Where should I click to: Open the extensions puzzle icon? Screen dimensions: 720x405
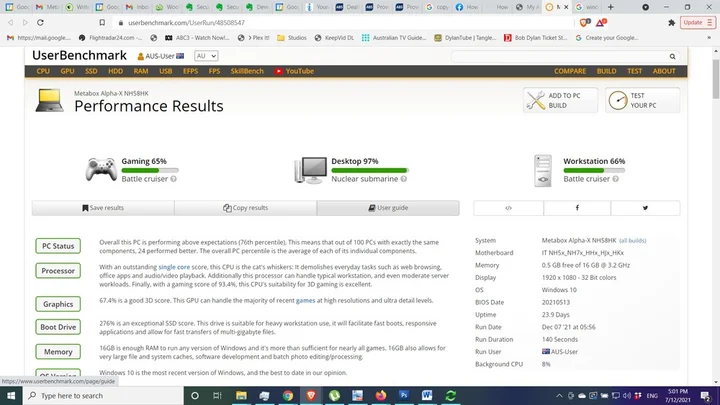(x=671, y=22)
